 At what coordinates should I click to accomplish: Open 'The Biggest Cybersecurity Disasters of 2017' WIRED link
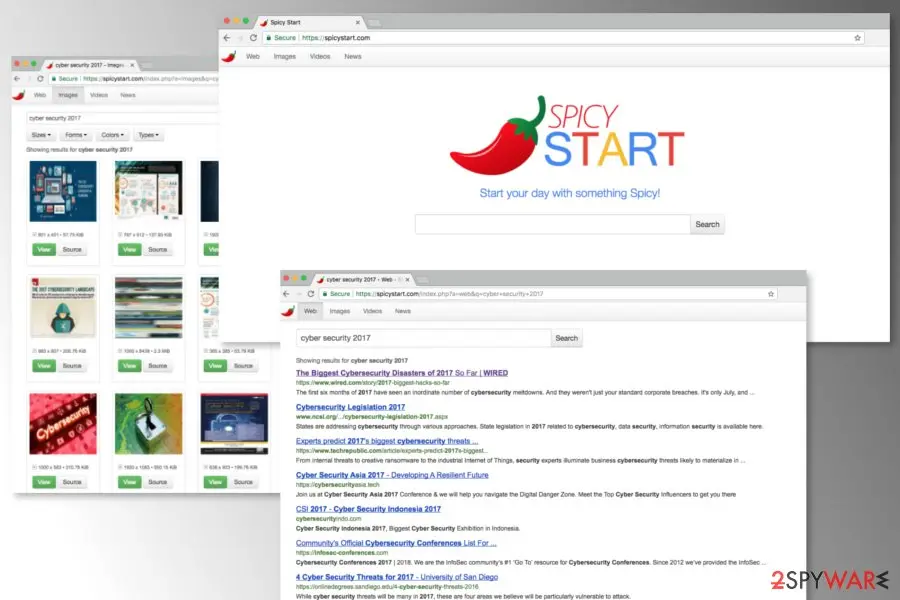[x=402, y=373]
